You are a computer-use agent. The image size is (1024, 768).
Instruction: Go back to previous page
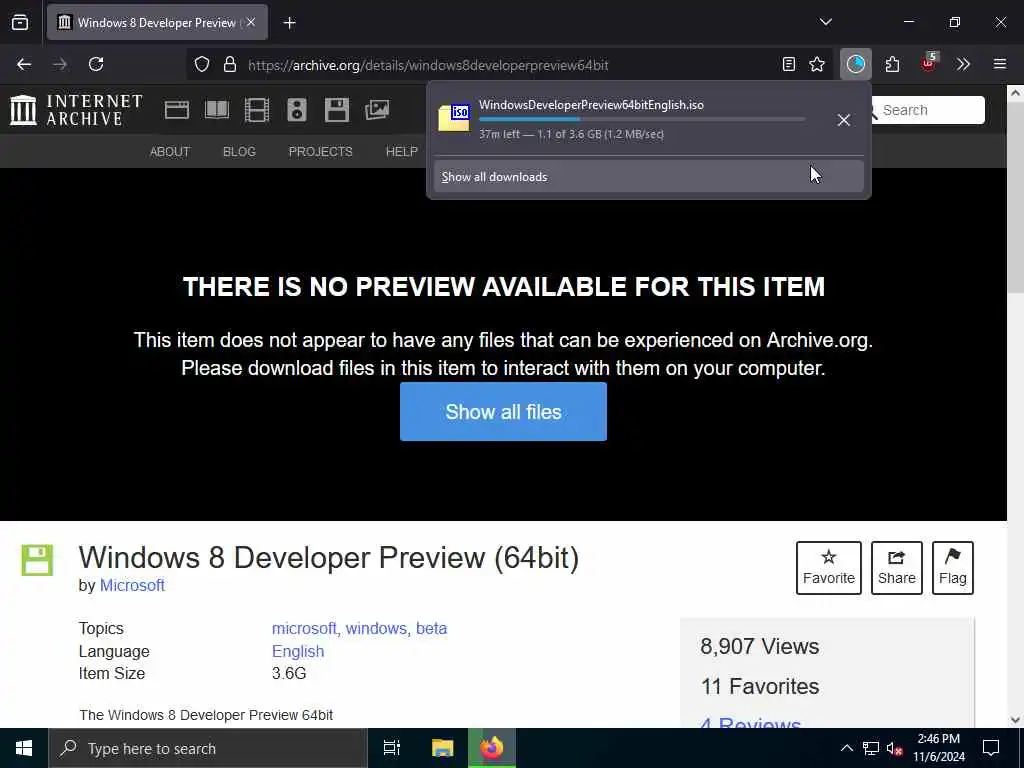(24, 64)
